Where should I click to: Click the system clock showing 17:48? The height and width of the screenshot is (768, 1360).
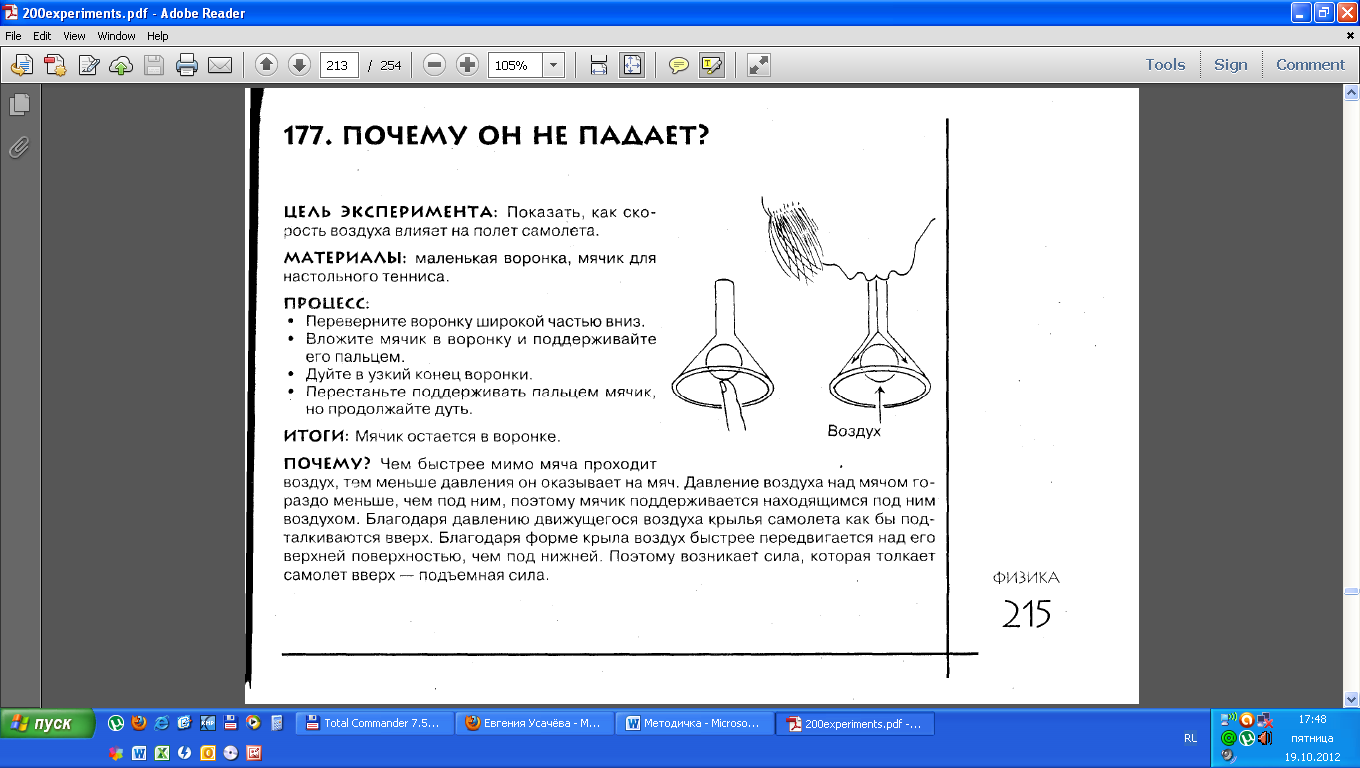(1313, 719)
